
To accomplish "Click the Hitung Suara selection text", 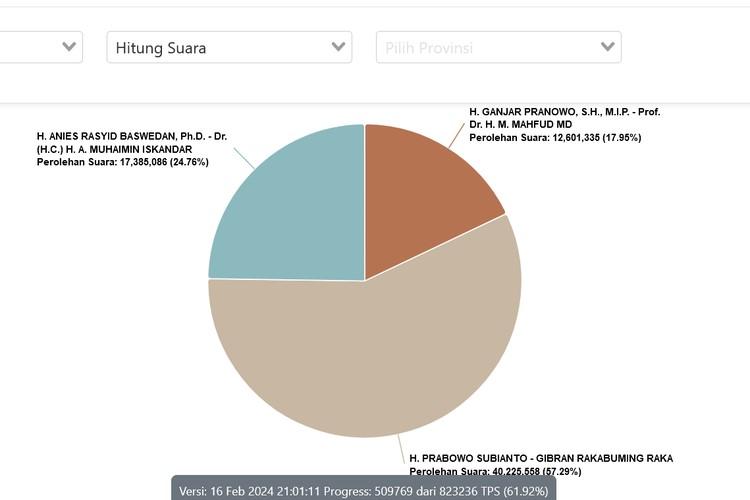I will (x=161, y=48).
